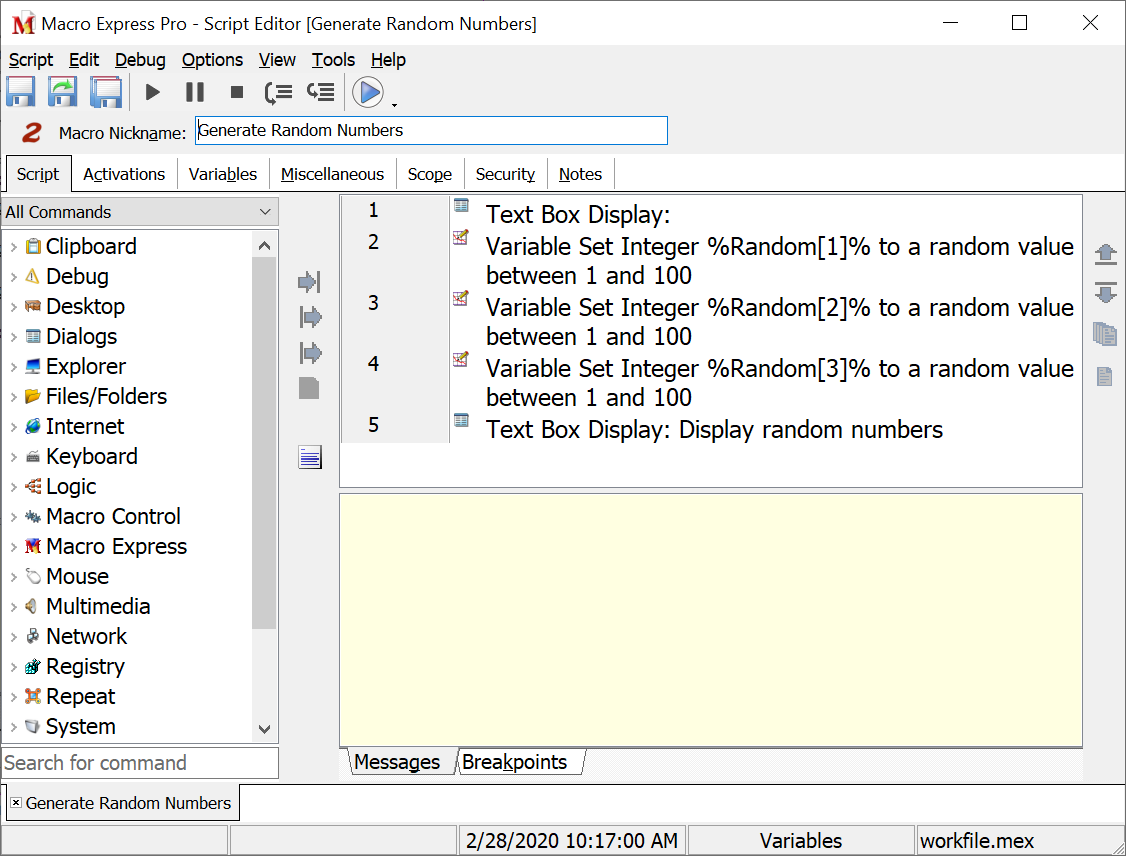Viewport: 1126px width, 856px height.
Task: Move the selected script line down
Action: pos(1106,292)
